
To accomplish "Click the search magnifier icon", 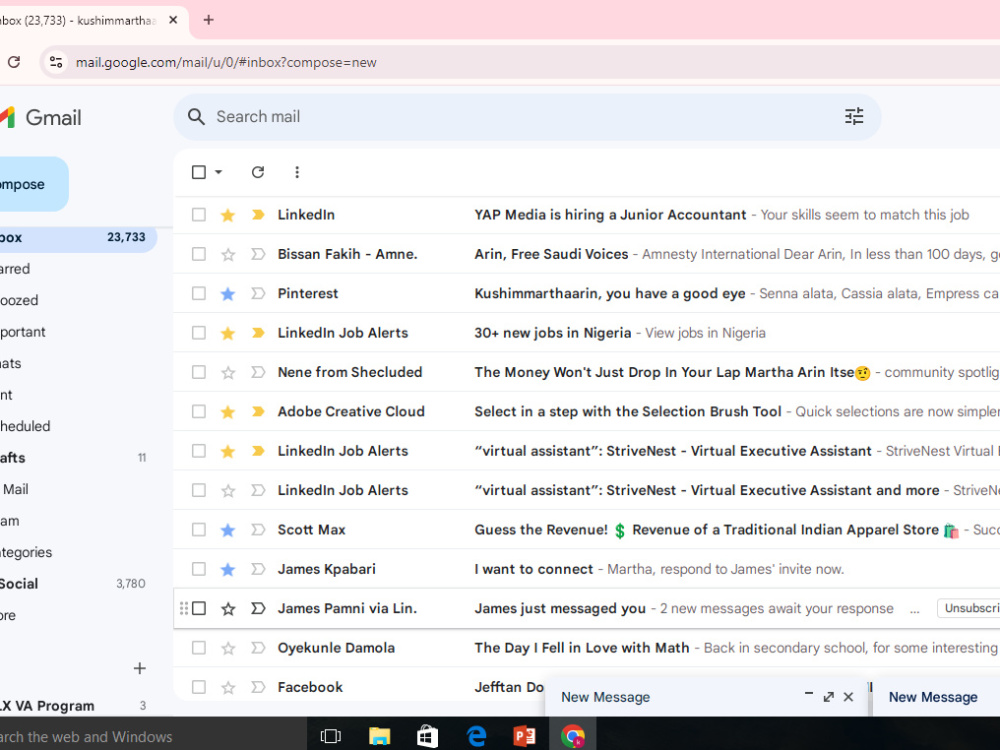I will [x=196, y=117].
